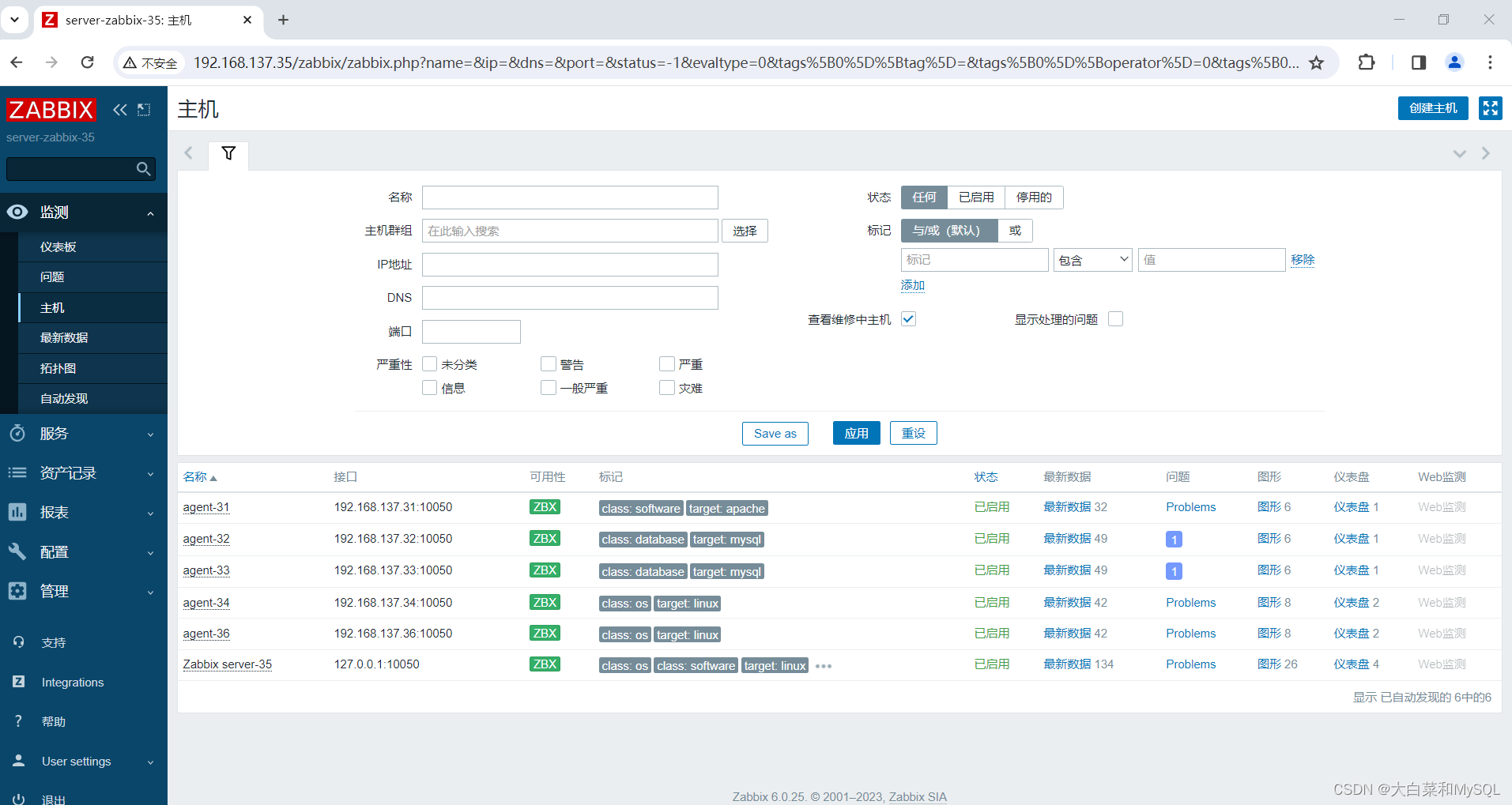Screen dimensions: 1512x805
Task: Click the sidebar search magnifier icon
Action: [143, 168]
